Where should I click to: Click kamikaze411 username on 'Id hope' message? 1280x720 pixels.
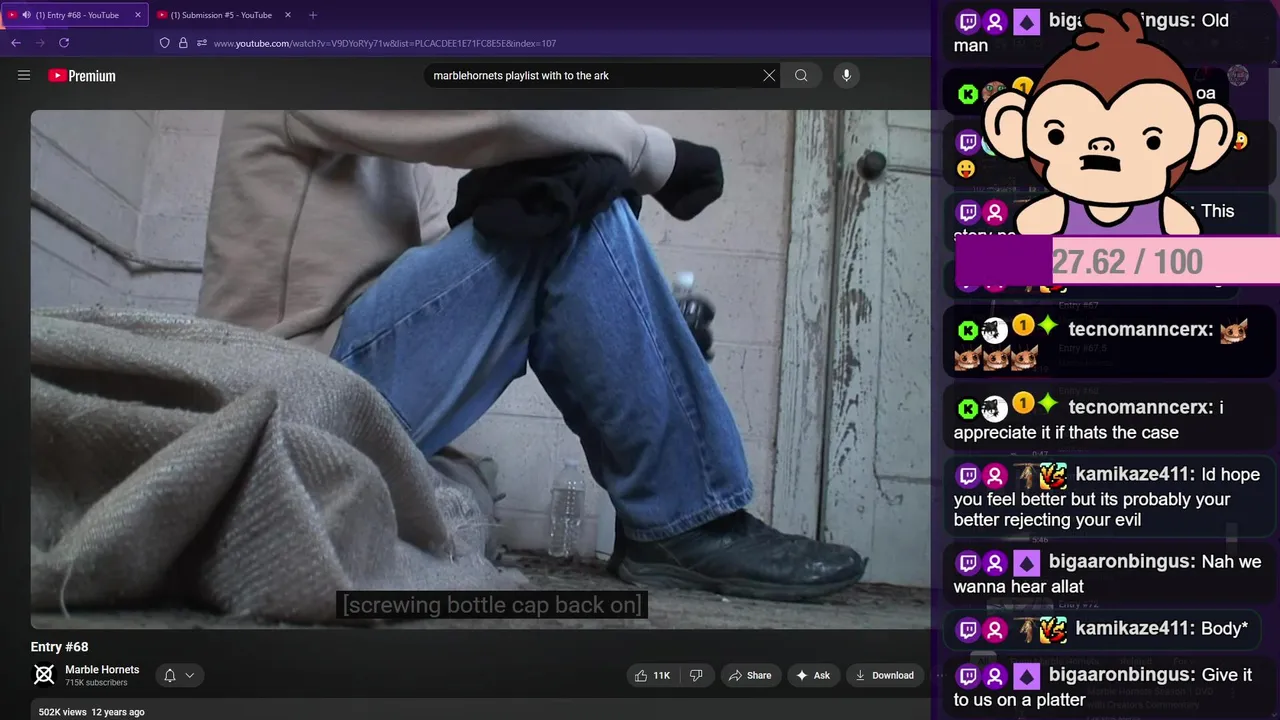click(x=1134, y=475)
